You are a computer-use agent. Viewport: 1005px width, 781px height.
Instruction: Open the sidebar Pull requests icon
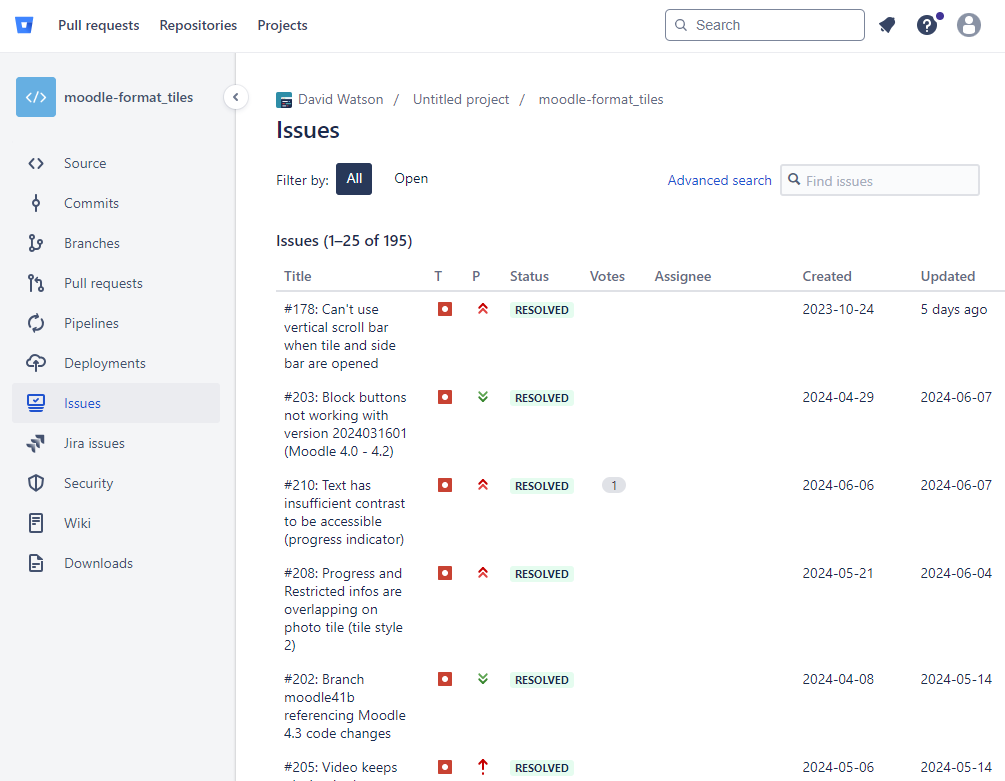tap(36, 283)
